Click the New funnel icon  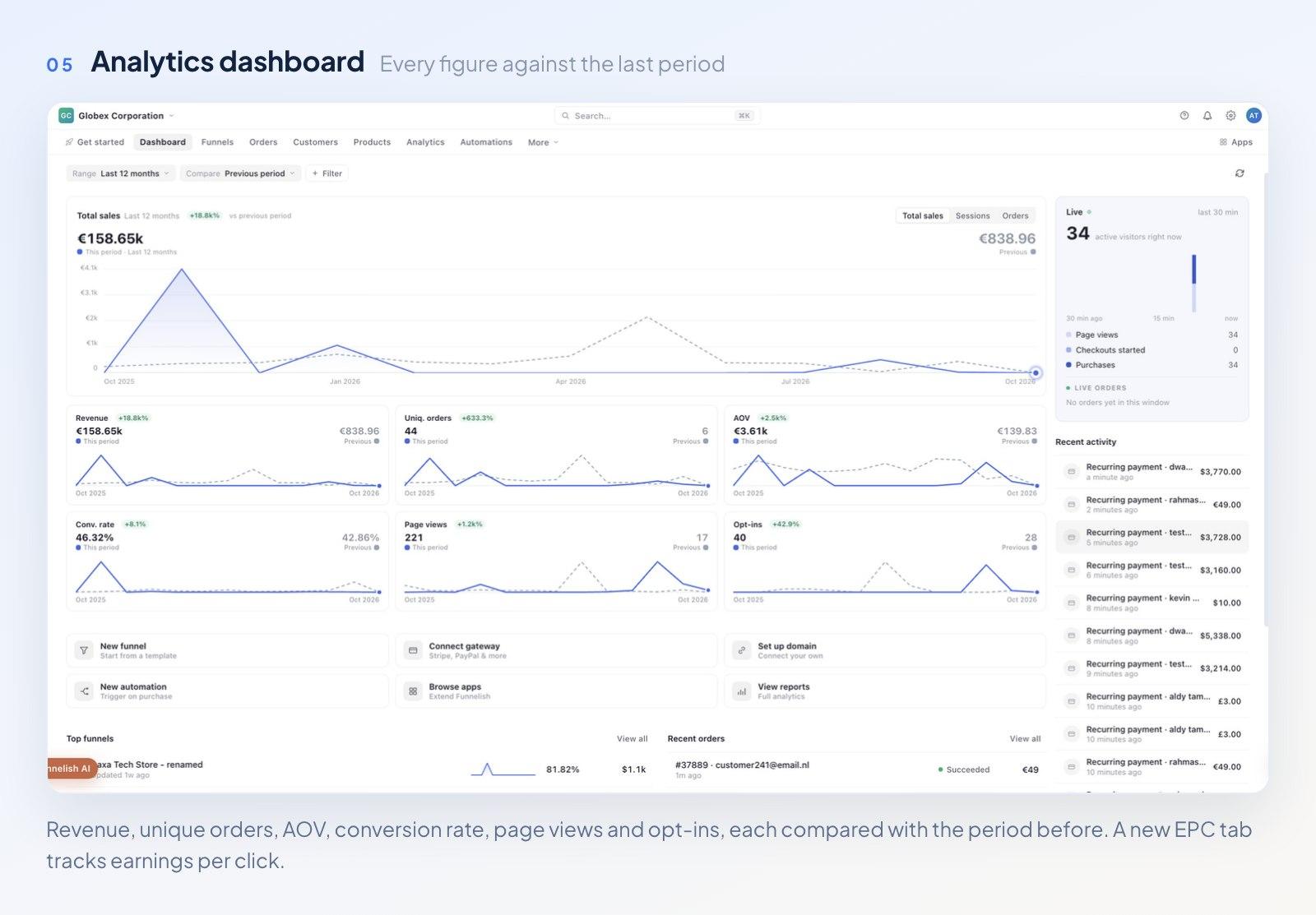click(84, 650)
